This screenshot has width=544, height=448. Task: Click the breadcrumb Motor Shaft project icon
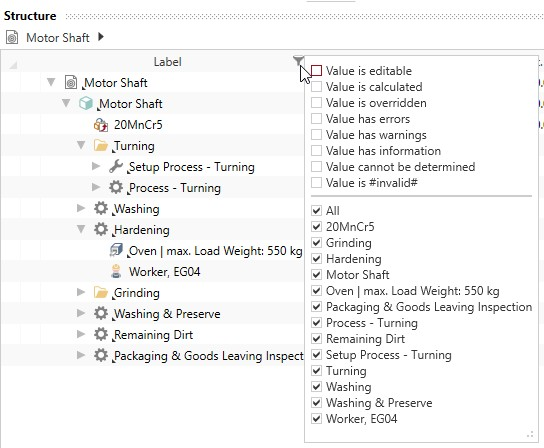tap(12, 37)
